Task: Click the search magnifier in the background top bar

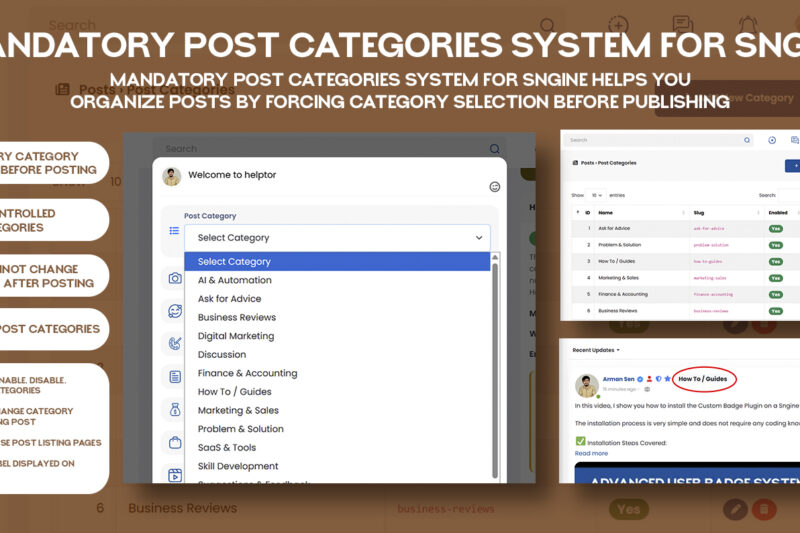Action: click(547, 24)
